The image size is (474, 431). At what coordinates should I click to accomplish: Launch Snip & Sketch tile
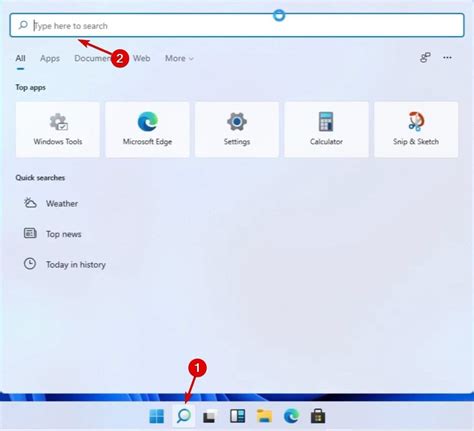tap(416, 129)
